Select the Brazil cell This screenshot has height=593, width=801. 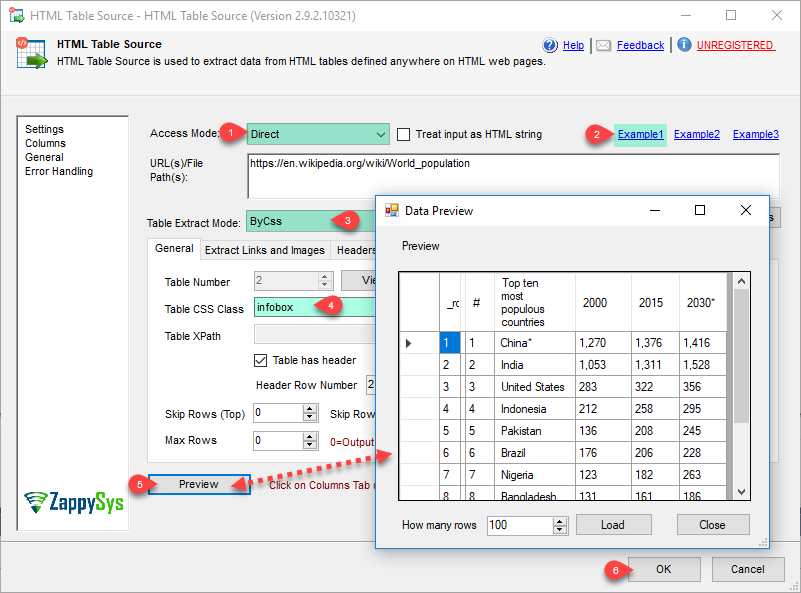click(x=535, y=453)
